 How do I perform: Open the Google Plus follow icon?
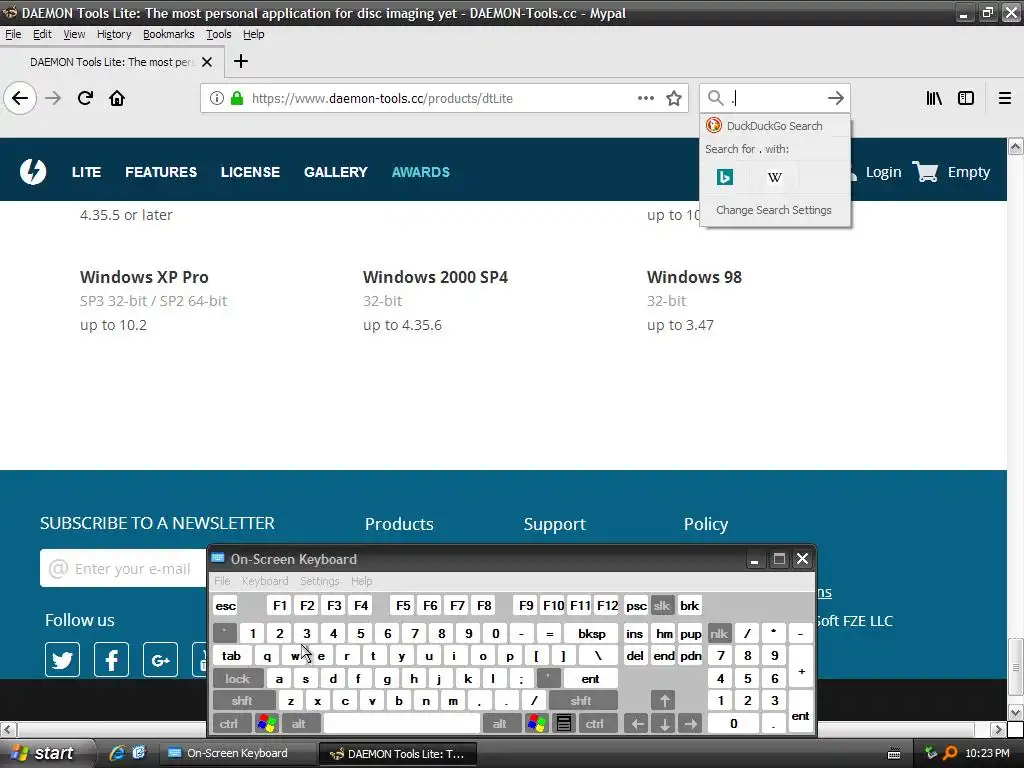[x=160, y=660]
